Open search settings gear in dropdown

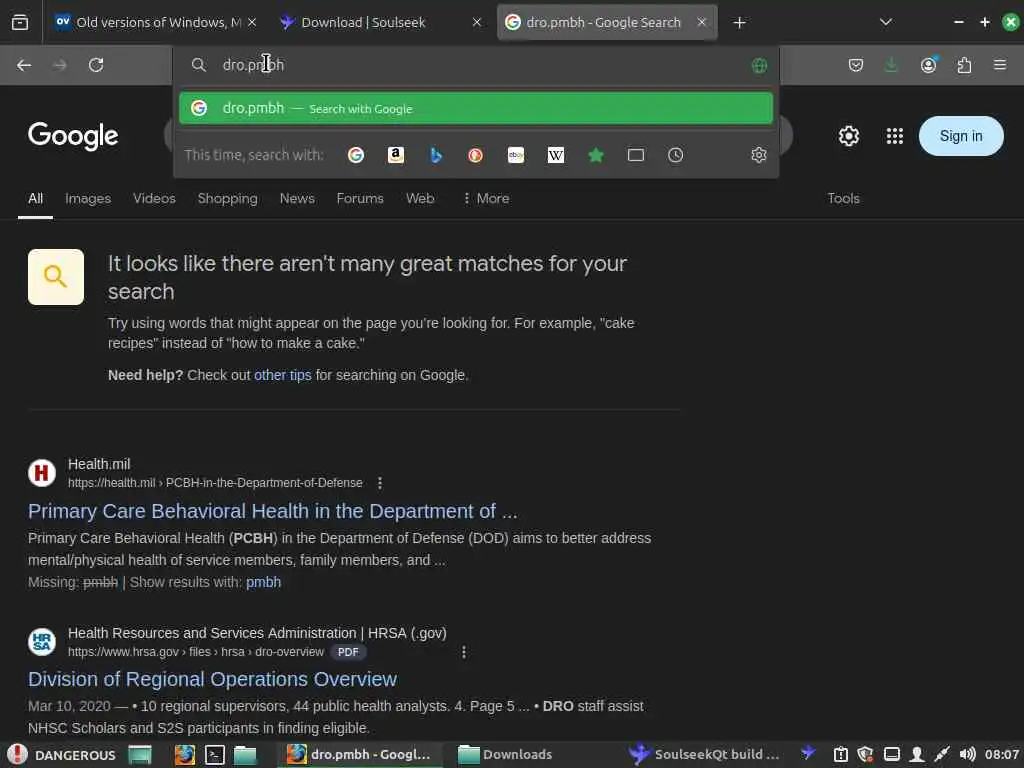[758, 155]
